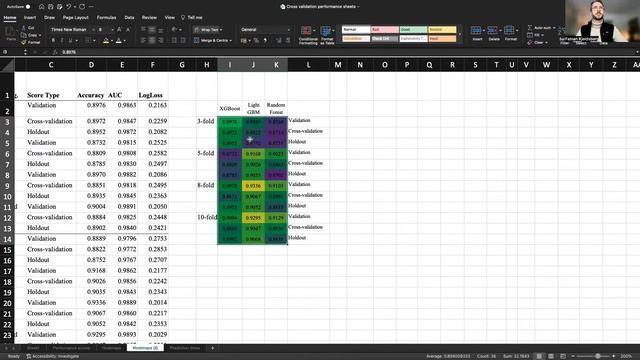640x360 pixels.
Task: Click the Insert cells icon
Action: click(x=476, y=30)
